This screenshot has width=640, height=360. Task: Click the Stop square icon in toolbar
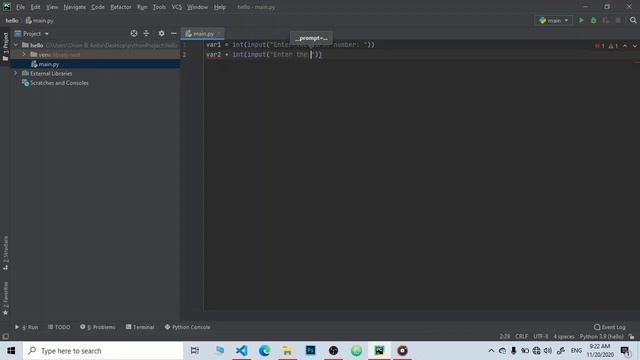click(618, 20)
